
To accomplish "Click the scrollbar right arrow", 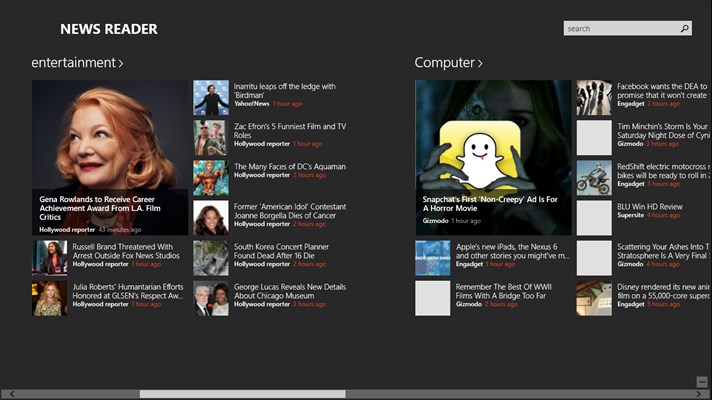I will (x=699, y=394).
